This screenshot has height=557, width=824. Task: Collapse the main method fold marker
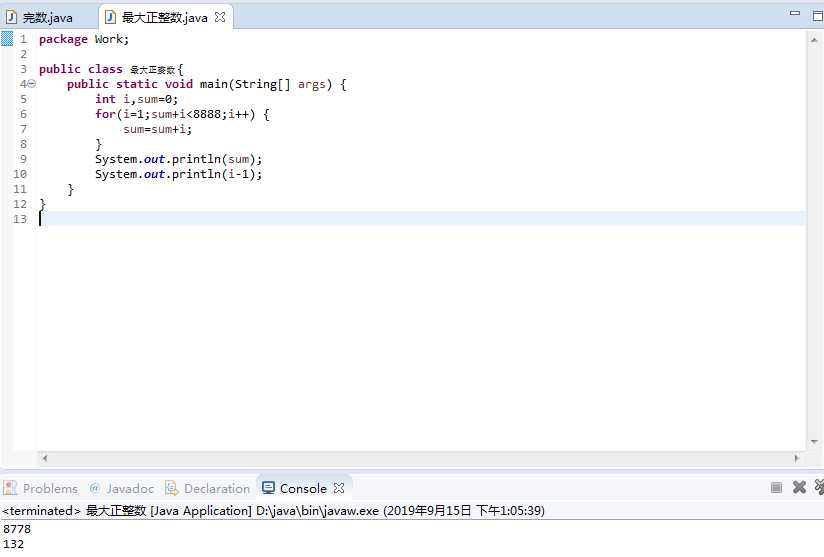32,84
